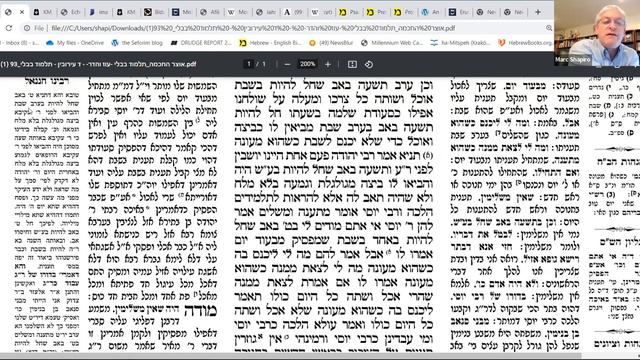Open the DRUDGE REPORT bookmark
The image size is (640, 360).
[x=201, y=42]
